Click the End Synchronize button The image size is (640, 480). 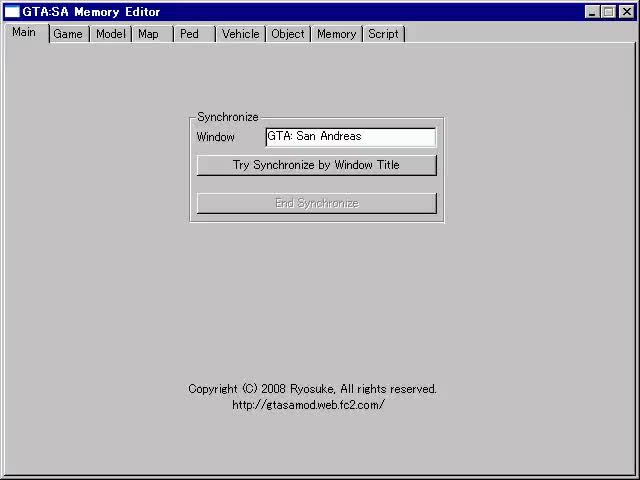click(317, 203)
